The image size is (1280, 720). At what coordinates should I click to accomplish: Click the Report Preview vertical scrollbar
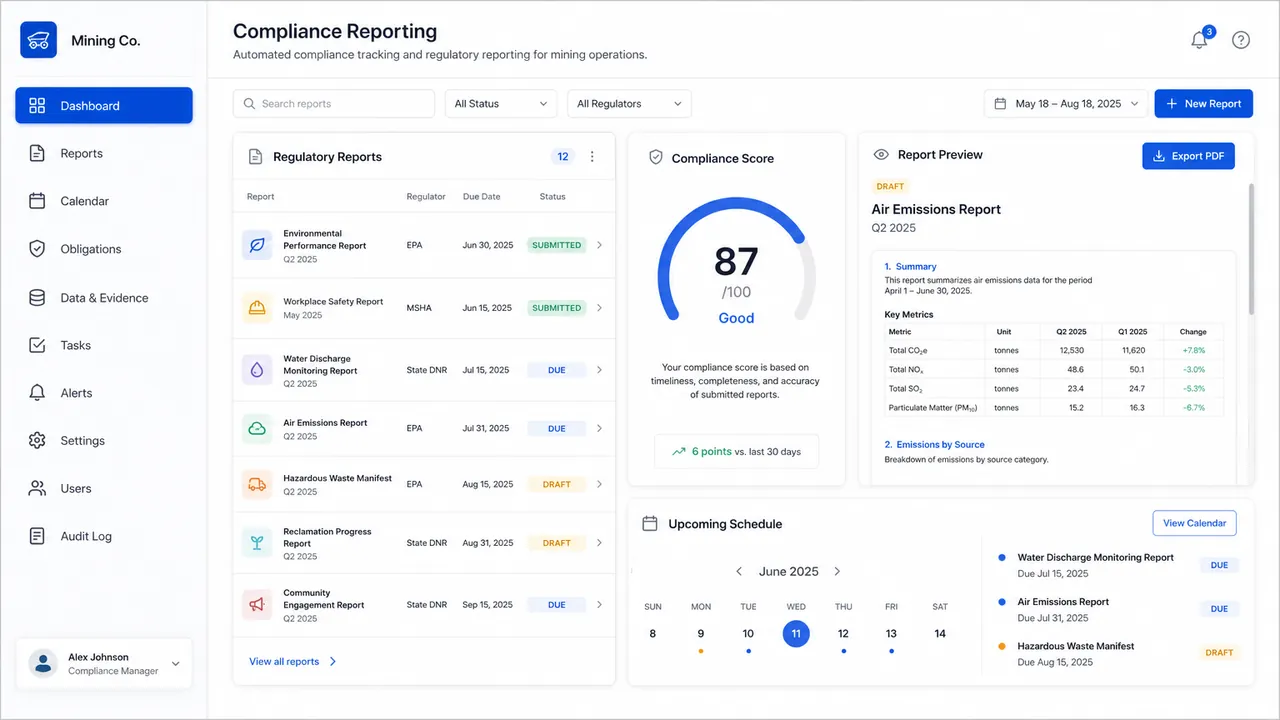tap(1250, 250)
